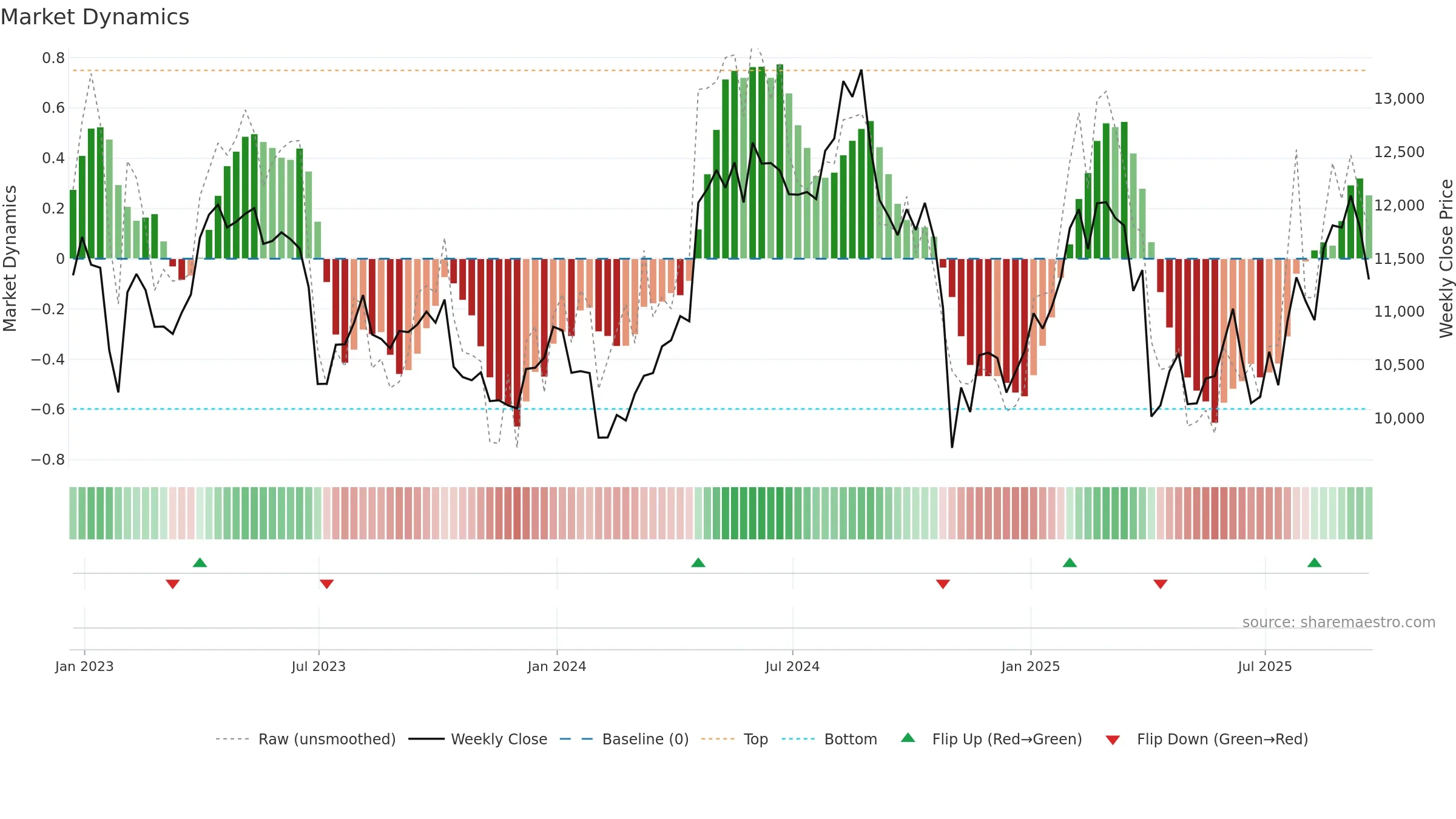This screenshot has height=819, width=1456.
Task: Click the 0.2 left axis tick label
Action: click(53, 209)
